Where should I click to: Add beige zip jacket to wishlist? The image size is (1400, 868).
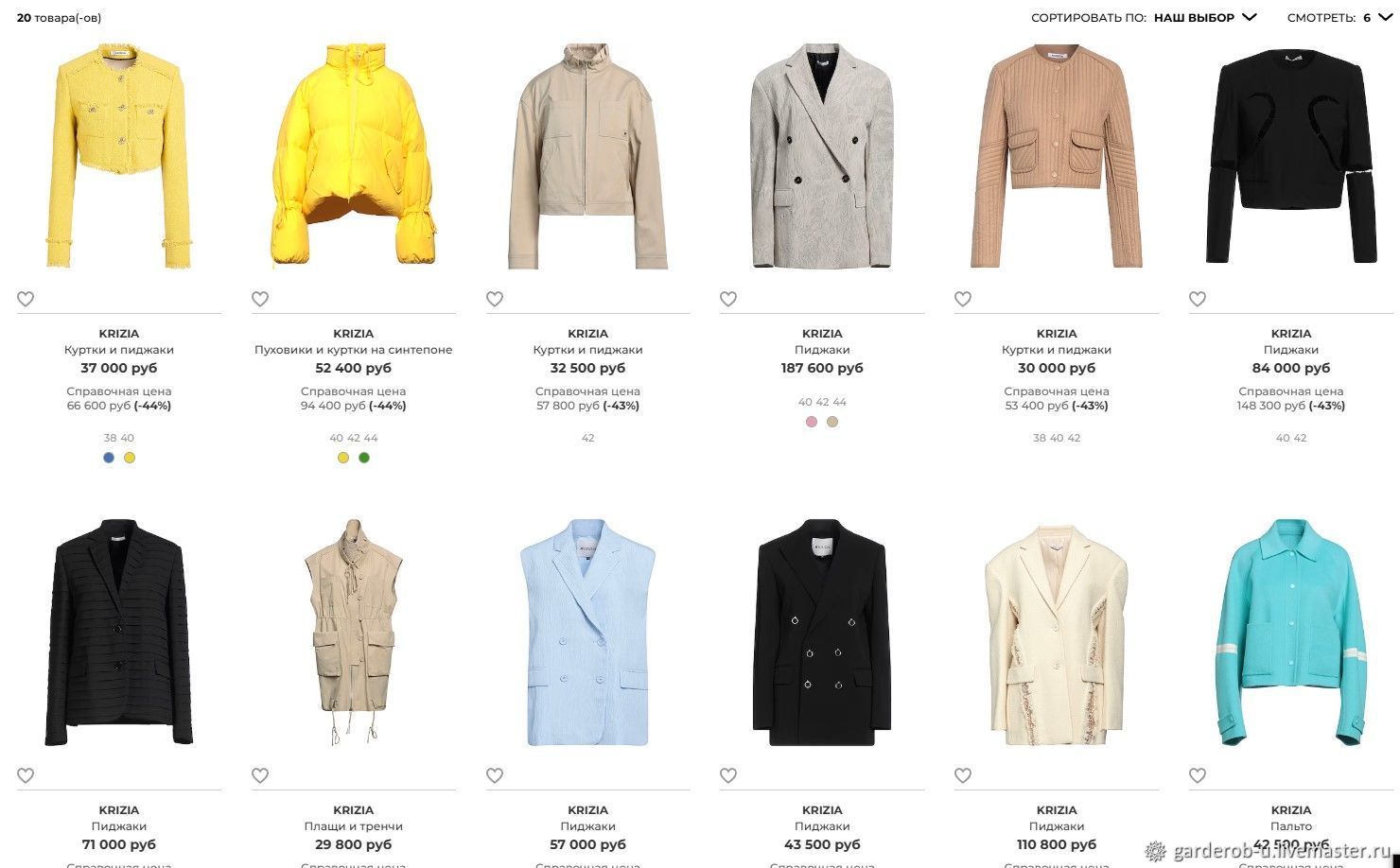tap(495, 299)
